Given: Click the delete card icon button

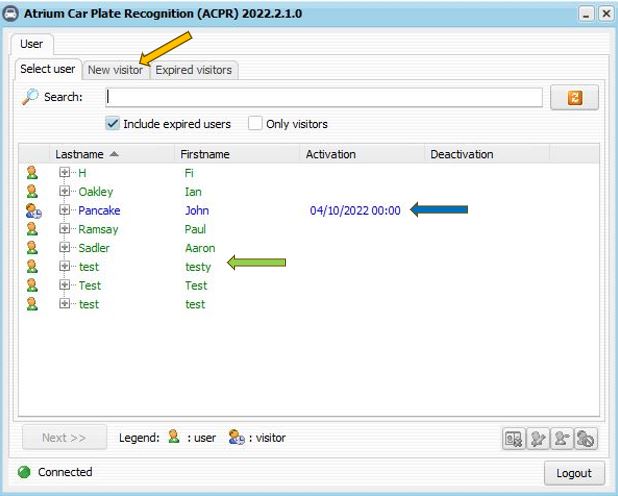Looking at the screenshot, I should [x=514, y=438].
